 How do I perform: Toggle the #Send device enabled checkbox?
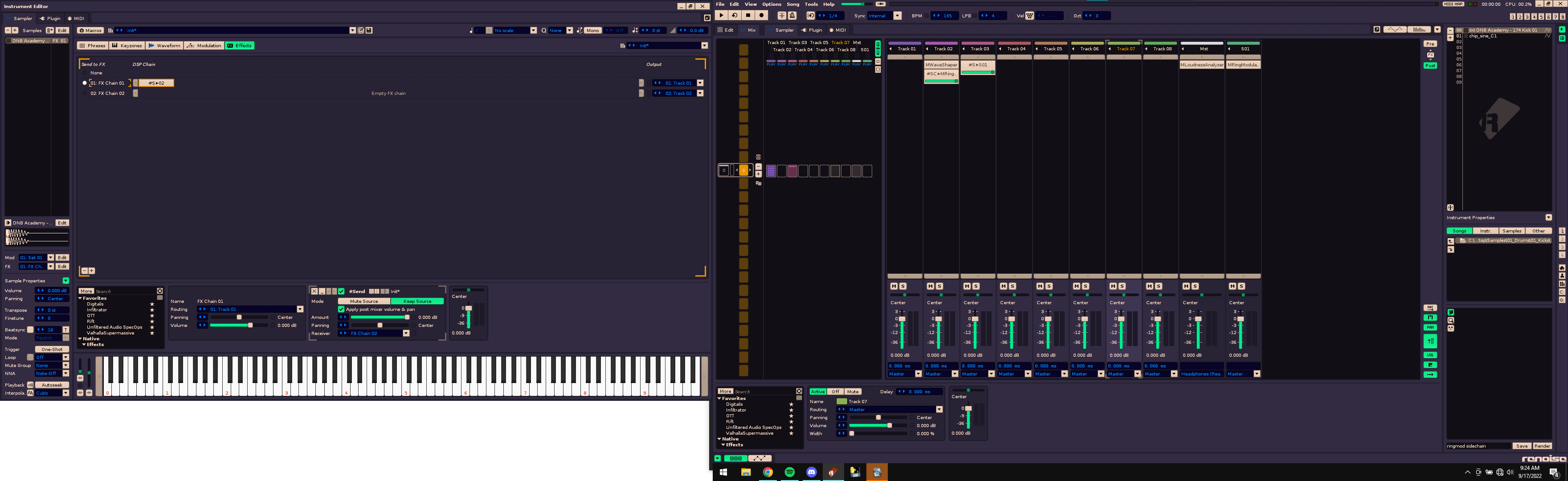tap(342, 292)
